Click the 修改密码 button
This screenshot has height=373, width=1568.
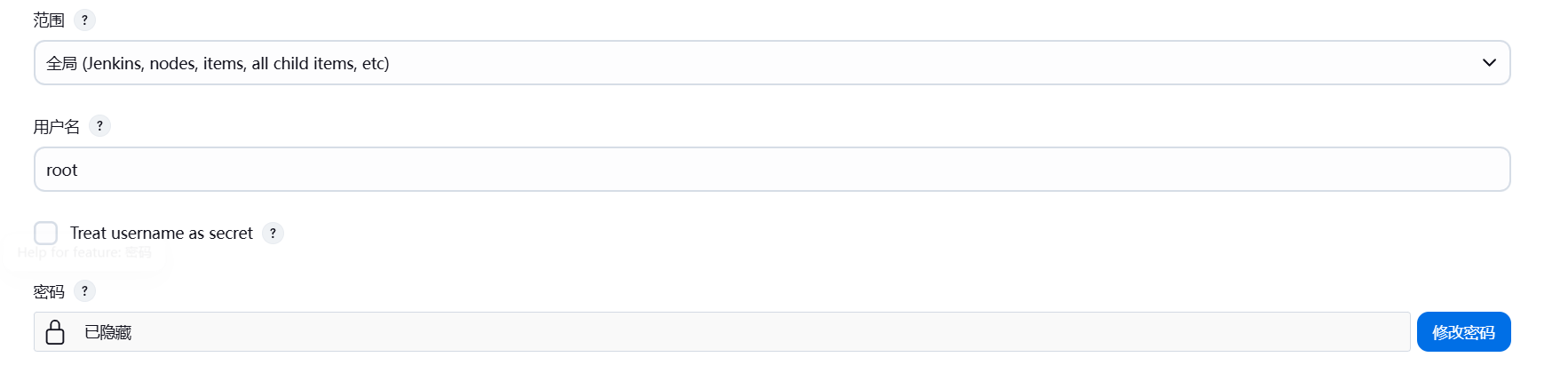tap(1463, 332)
